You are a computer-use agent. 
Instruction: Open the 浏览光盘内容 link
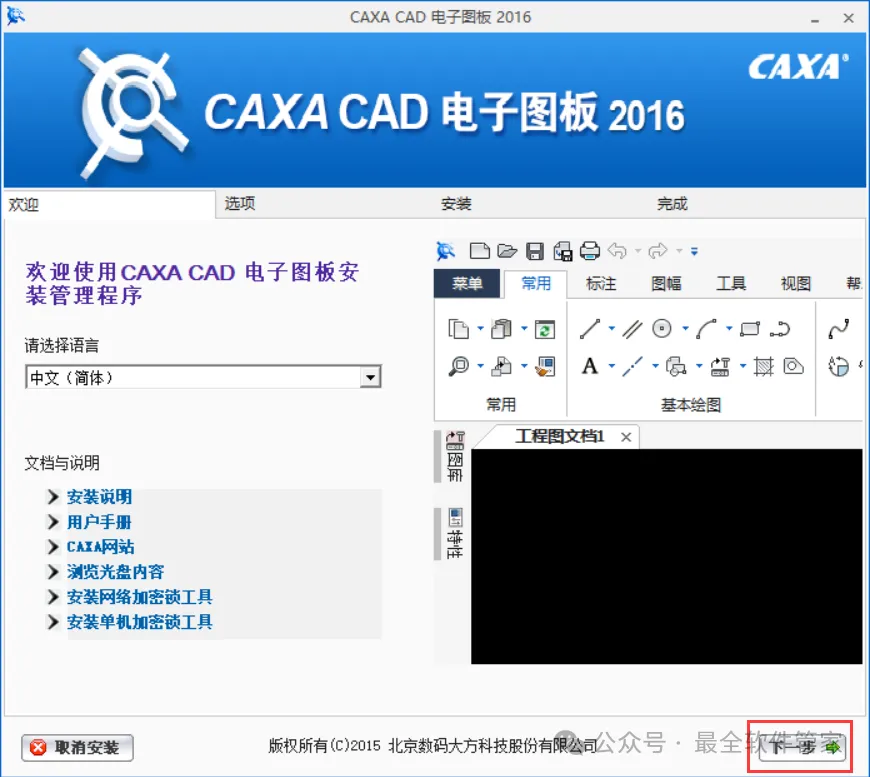[x=115, y=572]
